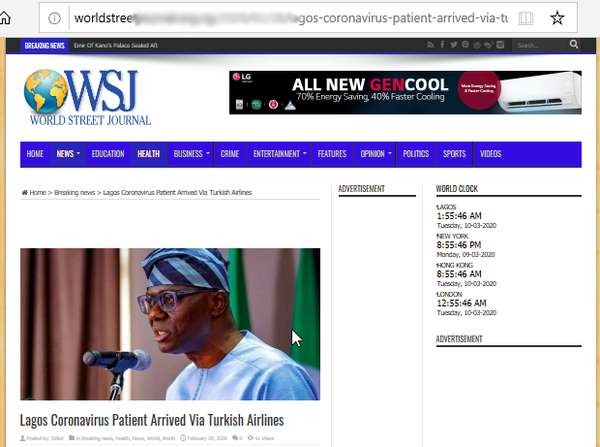
Task: Click the Home breadcrumb link
Action: pyautogui.click(x=38, y=193)
